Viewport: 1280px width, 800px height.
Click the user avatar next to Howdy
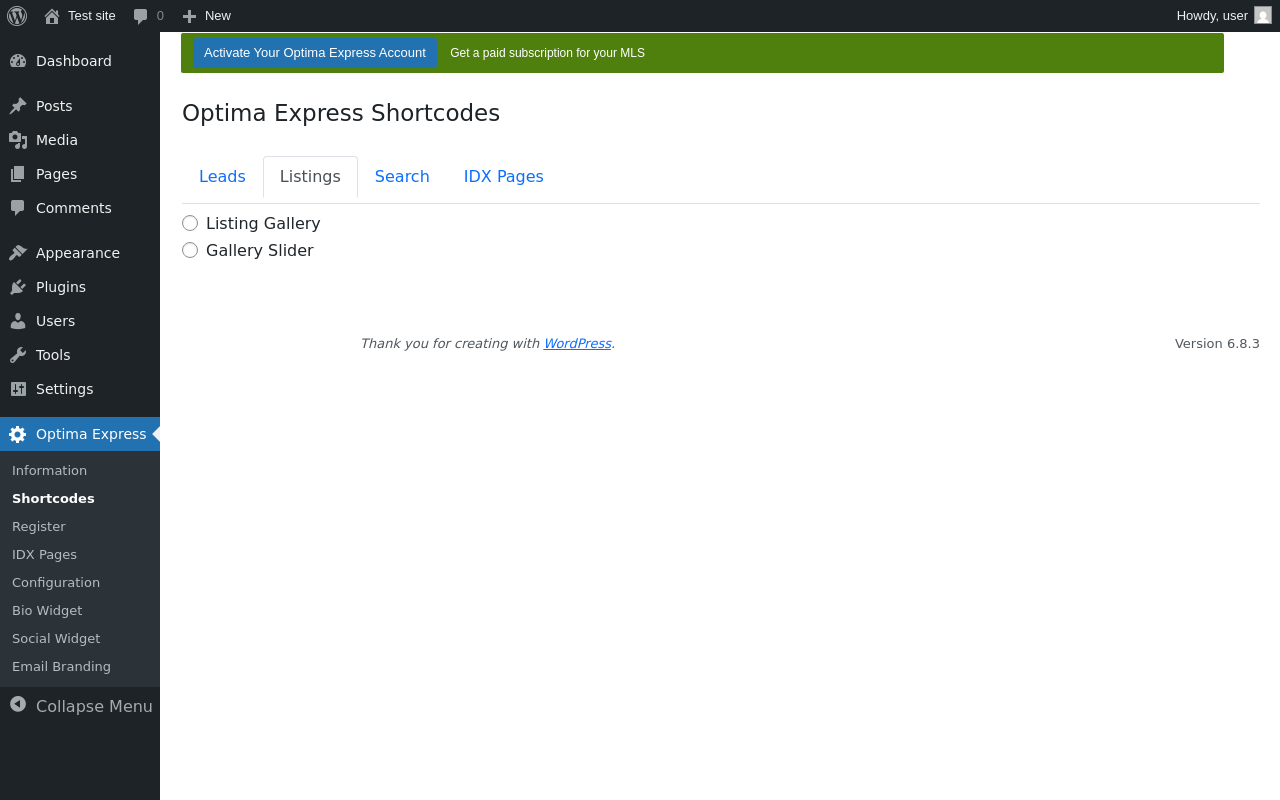pyautogui.click(x=1263, y=15)
